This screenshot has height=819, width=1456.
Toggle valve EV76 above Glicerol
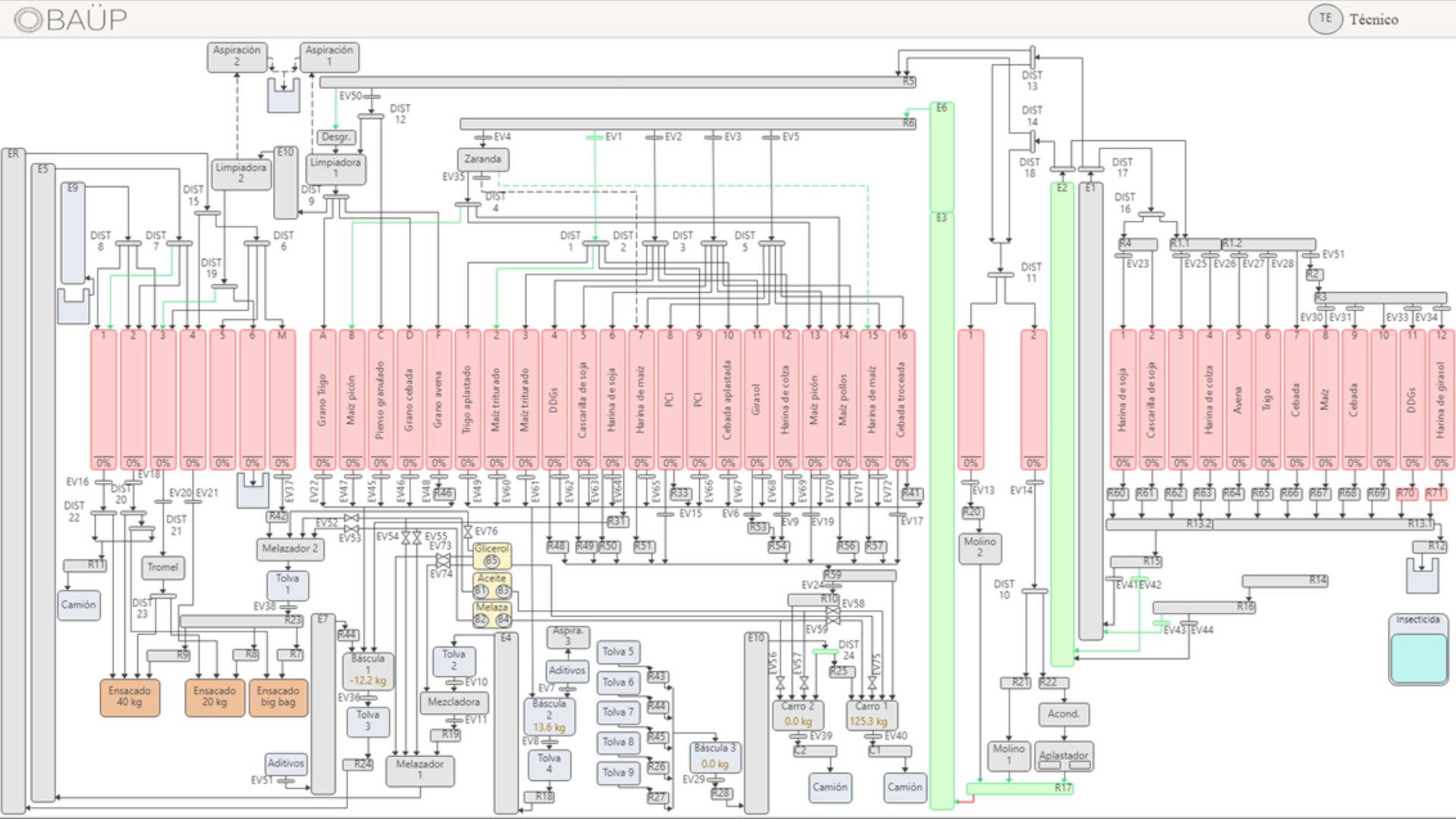[x=468, y=532]
